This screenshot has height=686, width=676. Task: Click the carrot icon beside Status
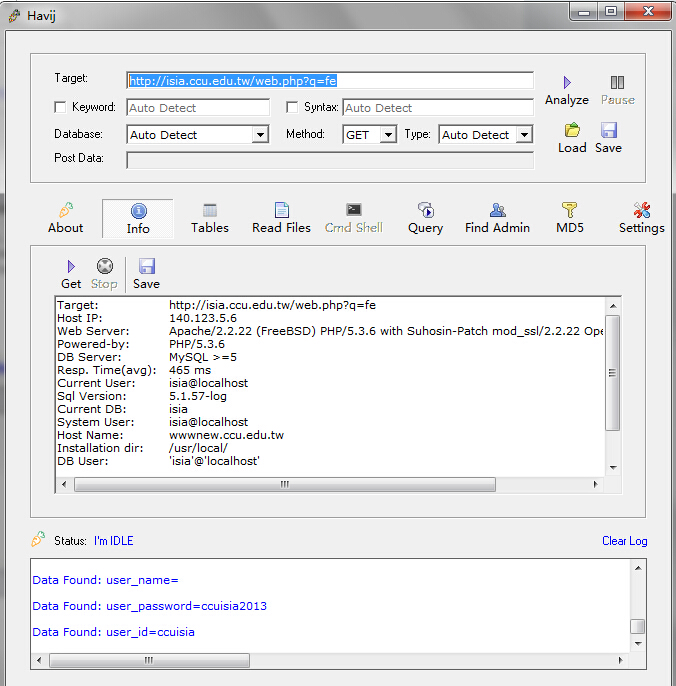click(x=38, y=539)
